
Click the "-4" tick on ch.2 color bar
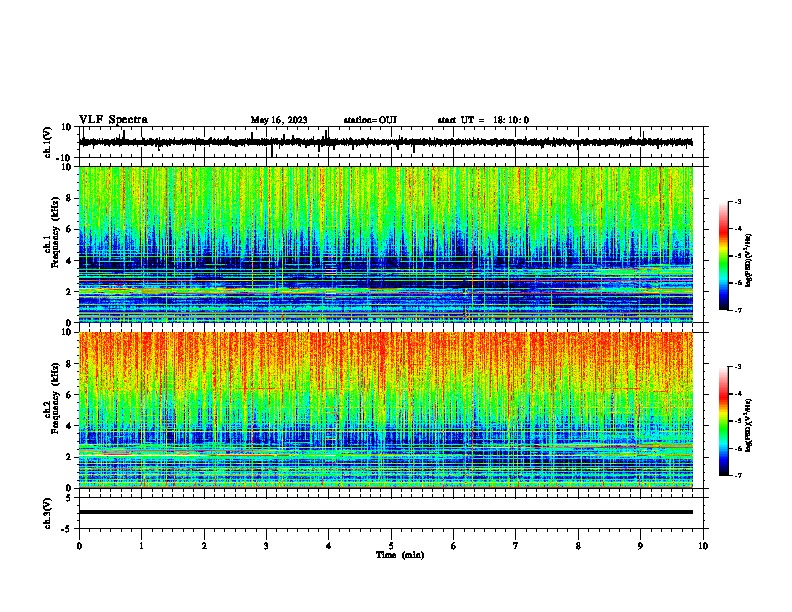[x=738, y=394]
